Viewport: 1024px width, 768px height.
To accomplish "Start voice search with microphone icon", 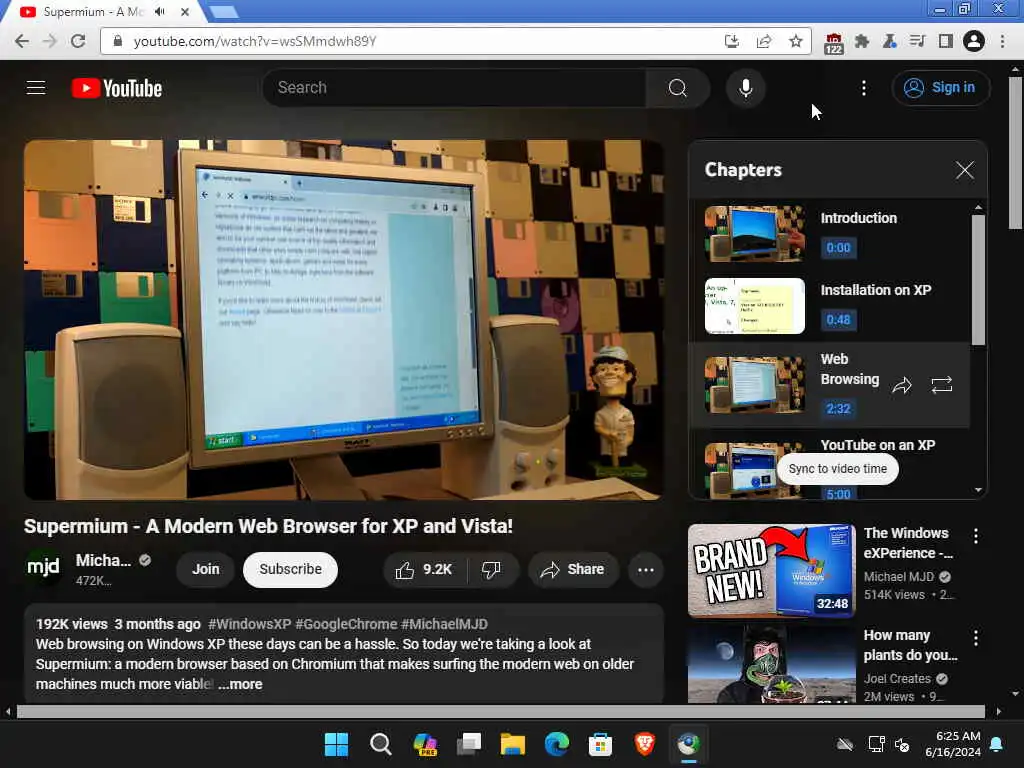I will coord(745,88).
